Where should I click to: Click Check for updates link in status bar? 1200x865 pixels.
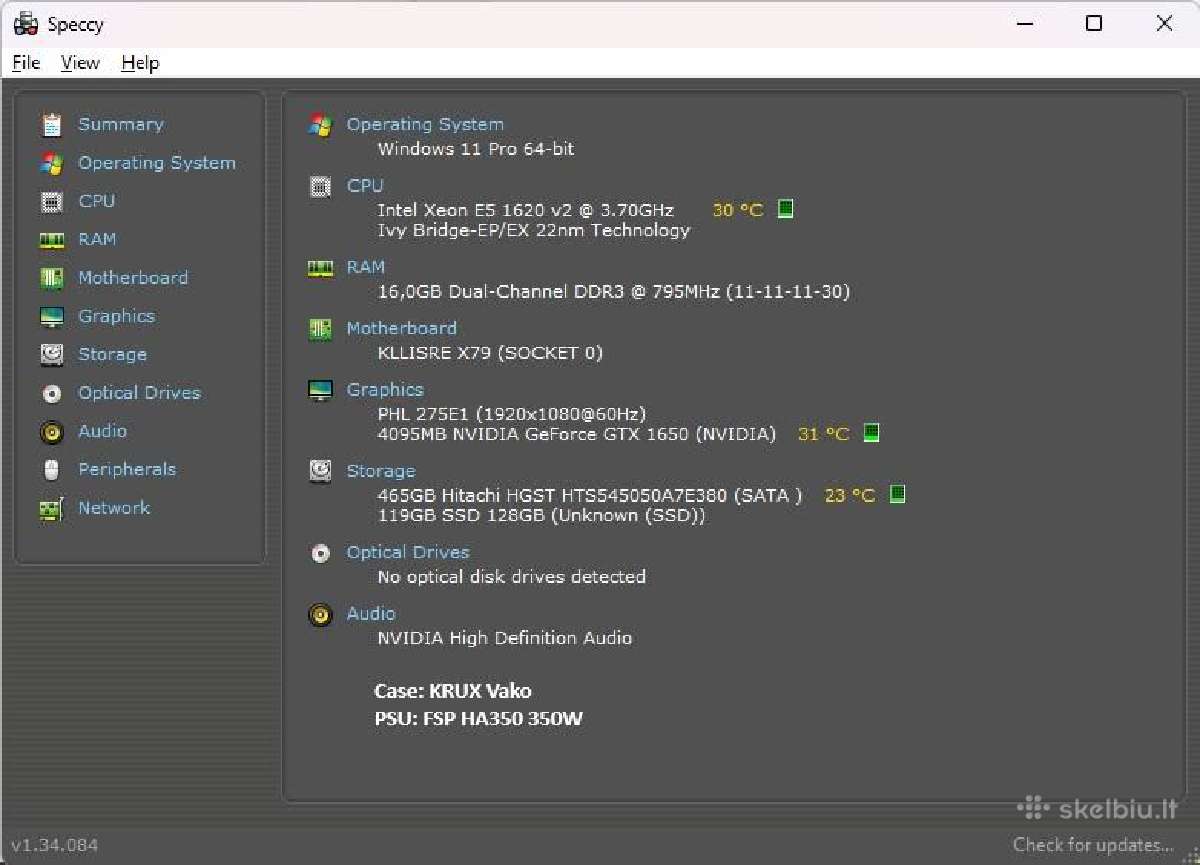(1093, 845)
